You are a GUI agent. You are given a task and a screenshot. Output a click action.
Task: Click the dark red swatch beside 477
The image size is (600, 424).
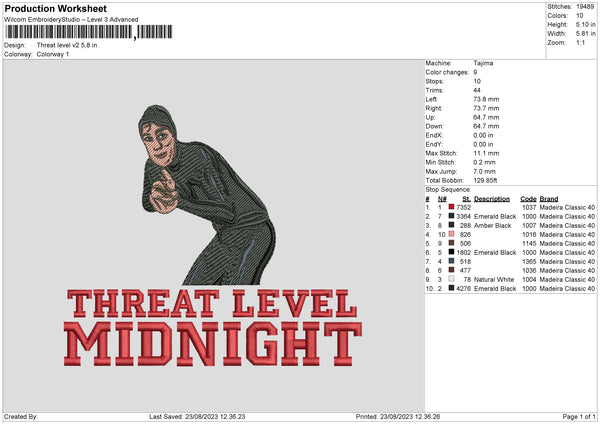[452, 270]
